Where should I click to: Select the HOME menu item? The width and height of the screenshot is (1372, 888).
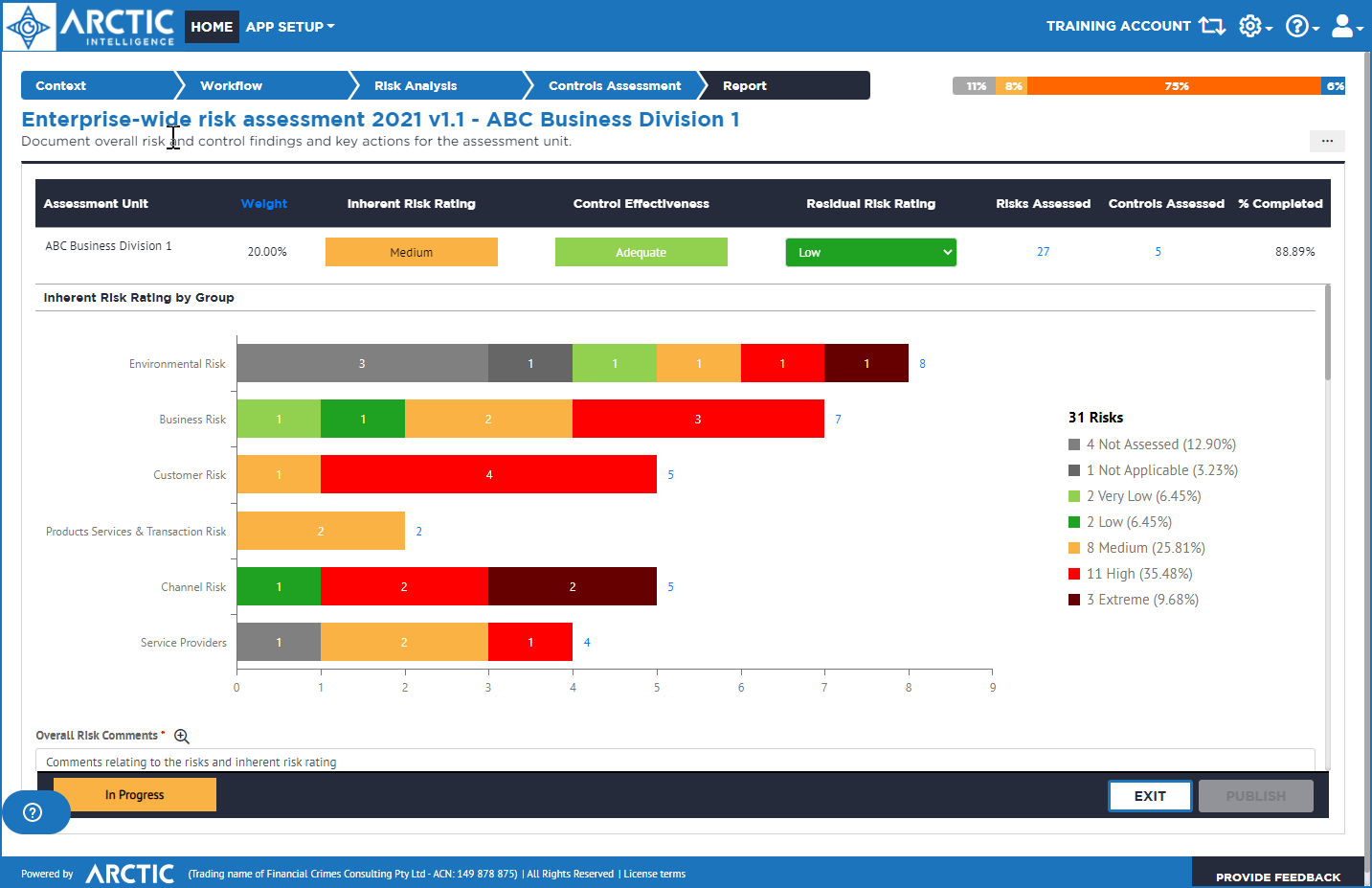211,27
